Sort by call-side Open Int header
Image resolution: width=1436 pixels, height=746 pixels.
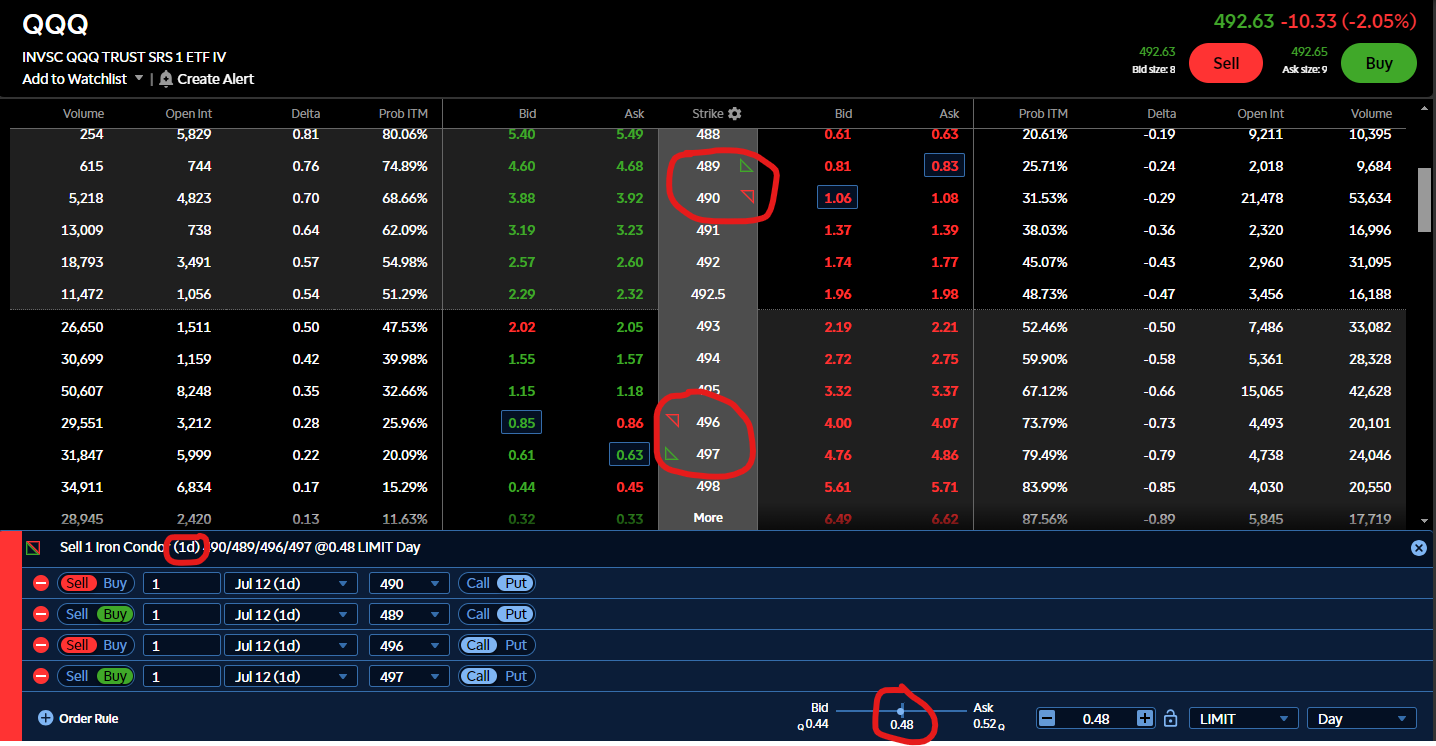click(189, 114)
